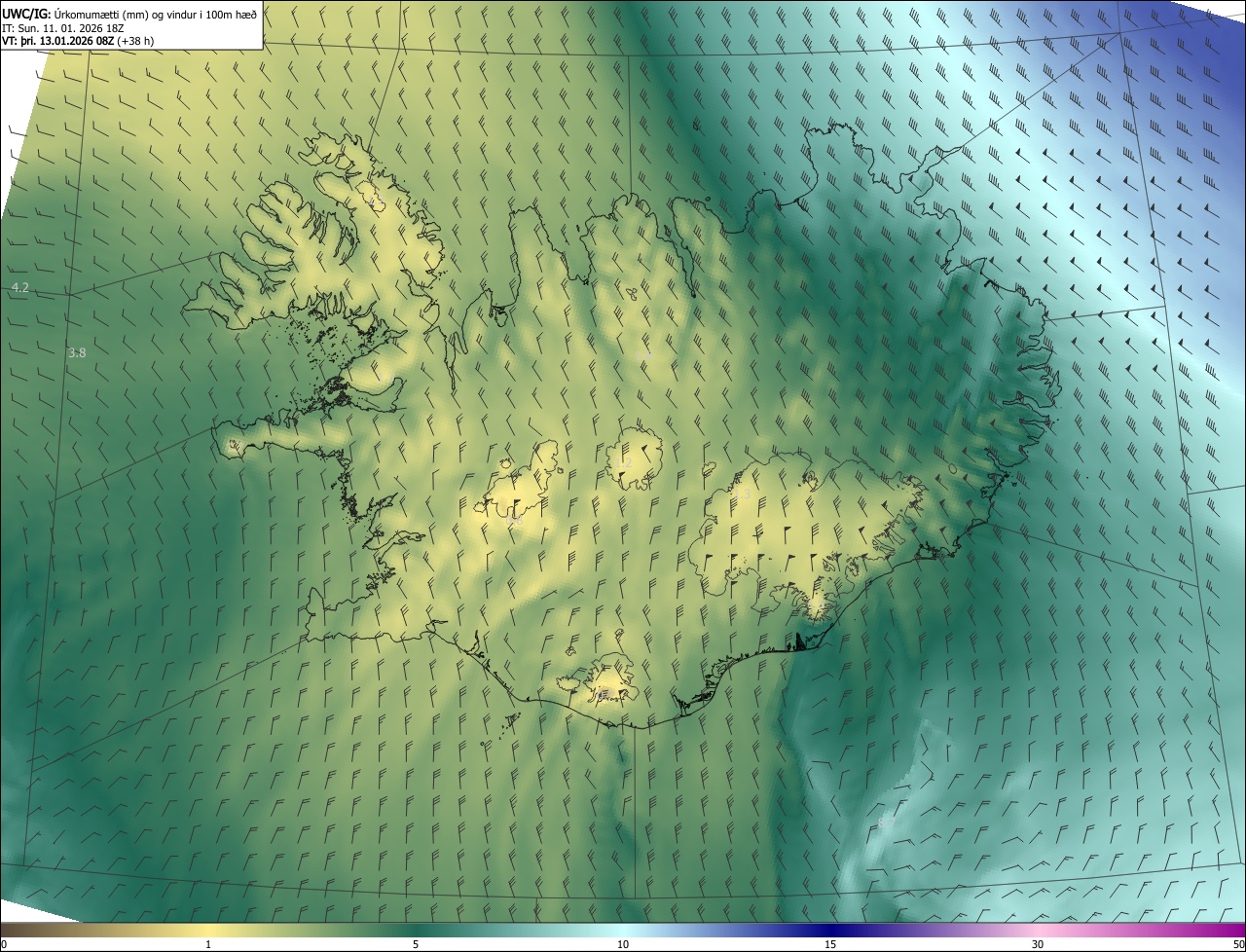Click the bold 'UWC/IG:' label
This screenshot has height=952, width=1246.
[26, 14]
